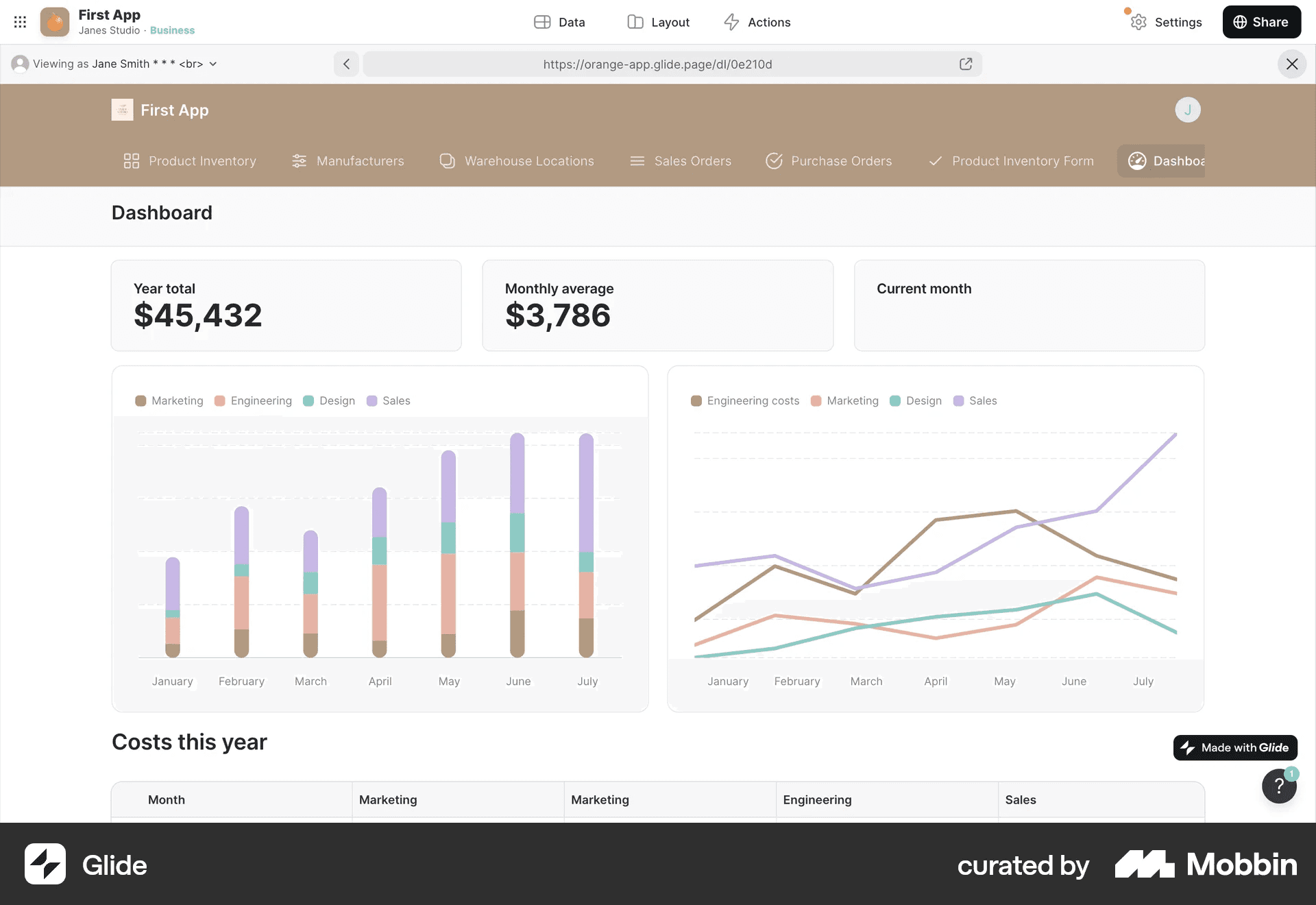Screen dimensions: 1316x905
Task: Toggle Design legend swatch in line chart
Action: [x=895, y=401]
